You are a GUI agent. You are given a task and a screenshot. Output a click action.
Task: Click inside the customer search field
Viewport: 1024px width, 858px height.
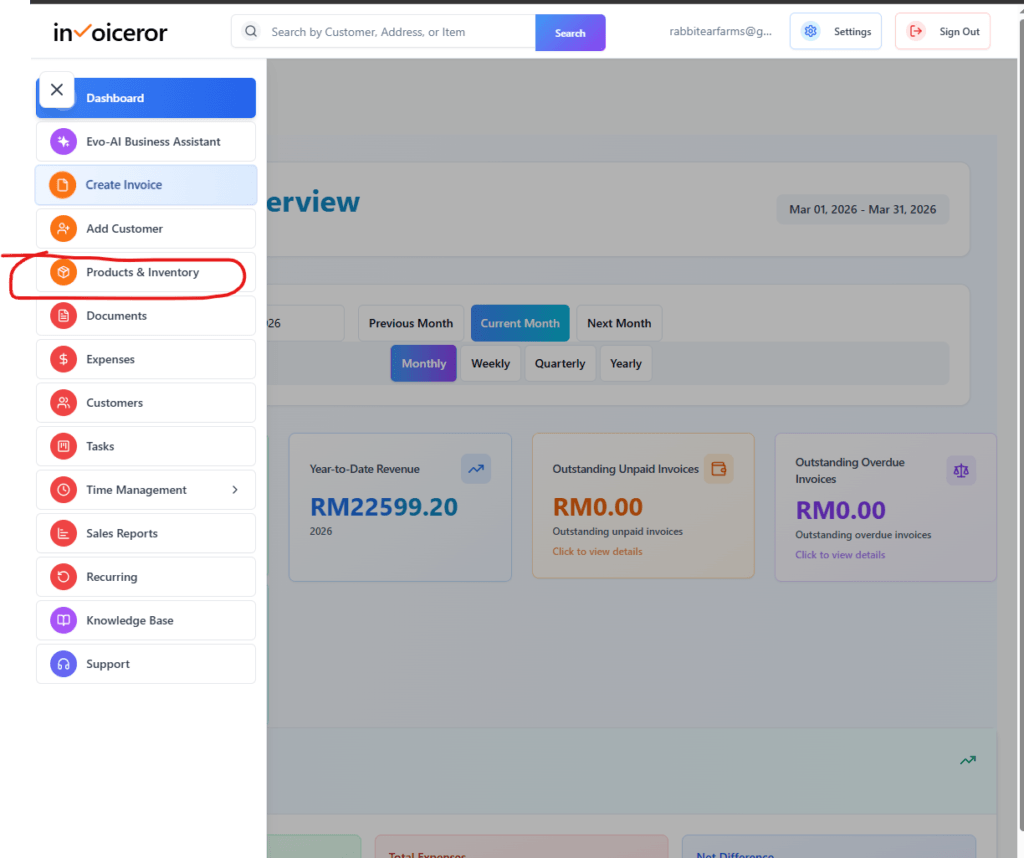click(x=390, y=31)
